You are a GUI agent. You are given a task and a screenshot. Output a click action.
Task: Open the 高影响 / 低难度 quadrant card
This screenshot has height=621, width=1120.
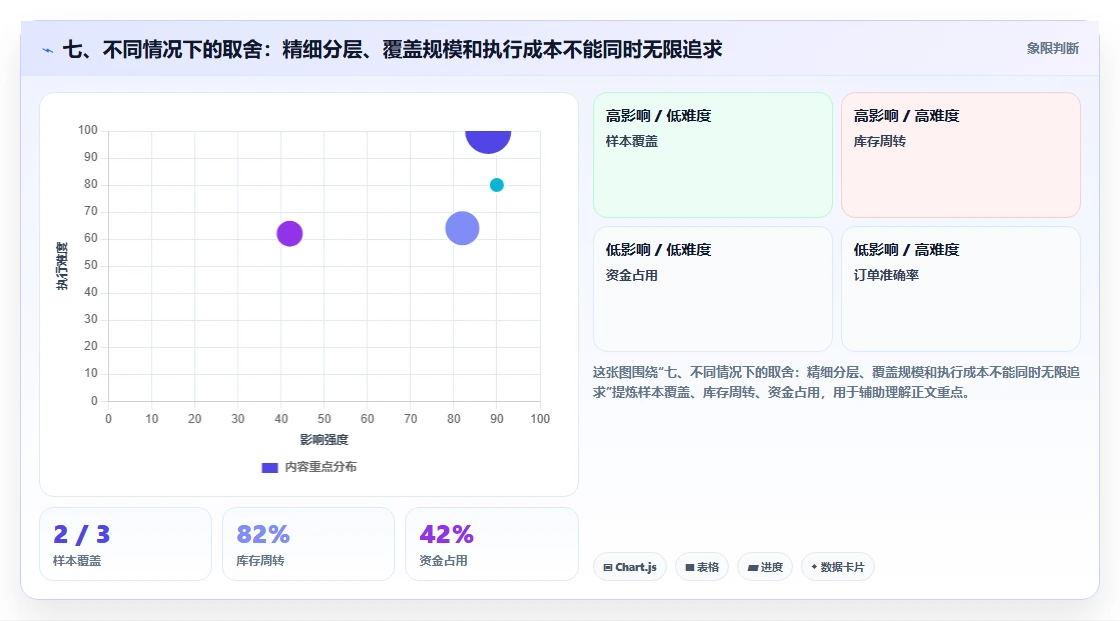(713, 155)
